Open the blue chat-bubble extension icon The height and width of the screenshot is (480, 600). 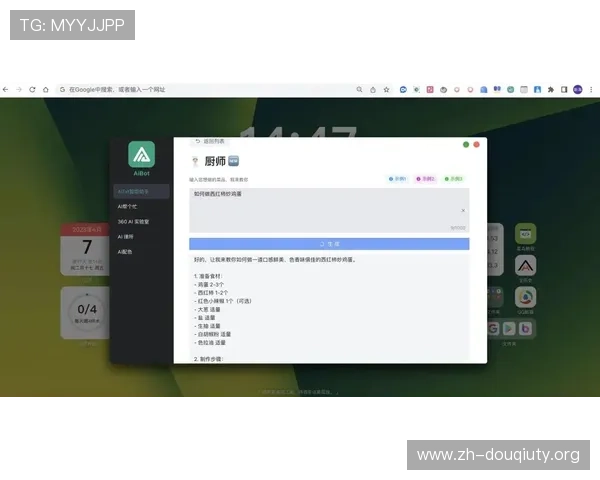pyautogui.click(x=403, y=90)
